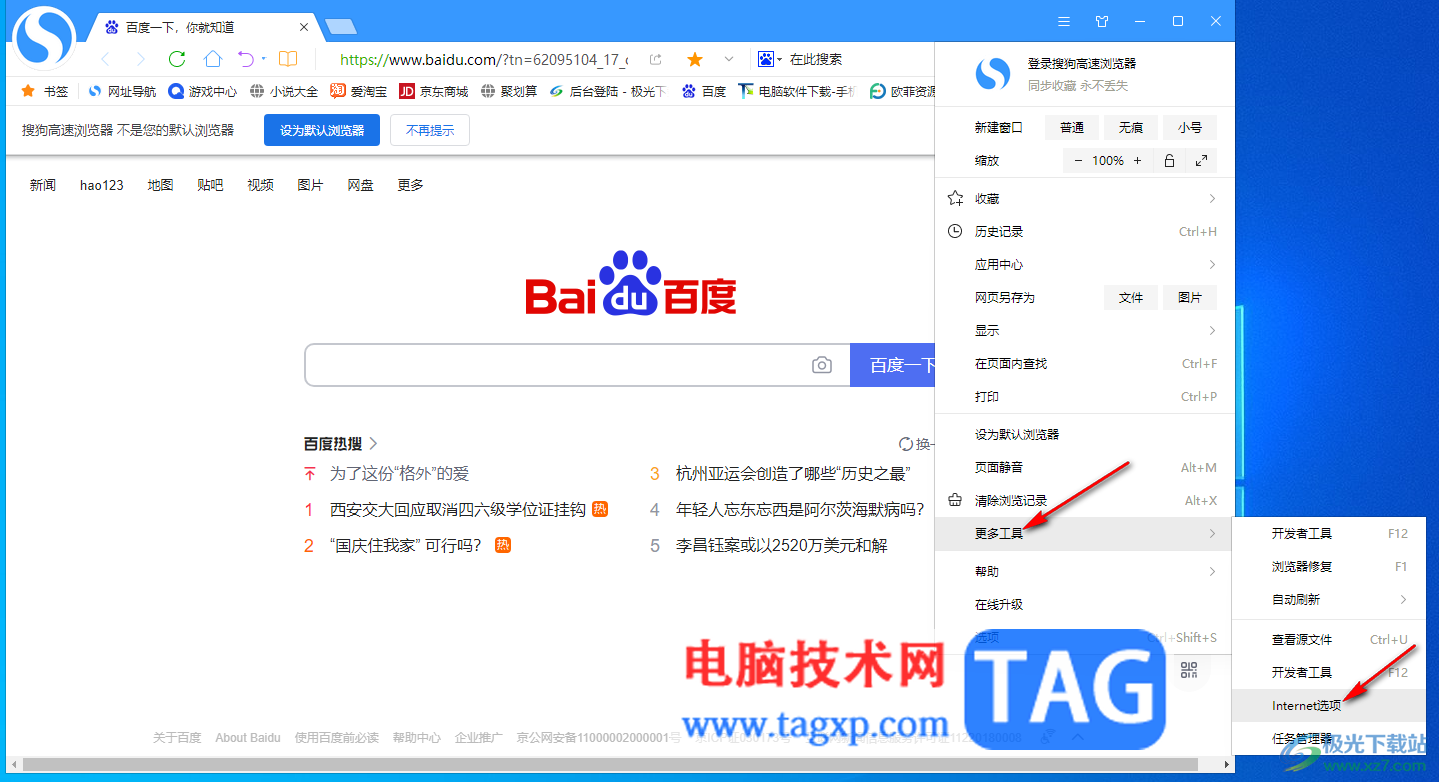Screen dimensions: 1439x782
Task: Click the purple undo closed-tab icon
Action: click(246, 59)
